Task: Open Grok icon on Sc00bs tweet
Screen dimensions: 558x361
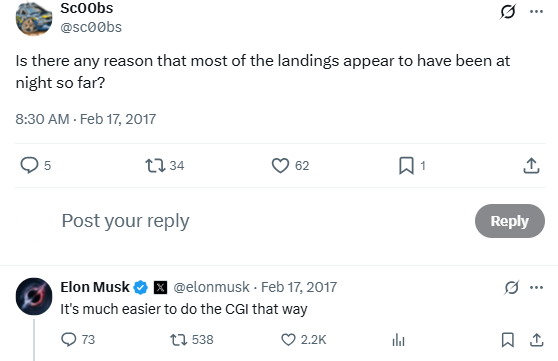Action: point(507,12)
